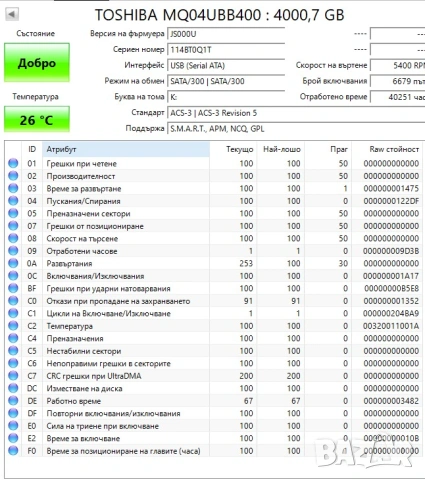
Task: Click the blue status orb for attribute 01
Action: [x=13, y=163]
